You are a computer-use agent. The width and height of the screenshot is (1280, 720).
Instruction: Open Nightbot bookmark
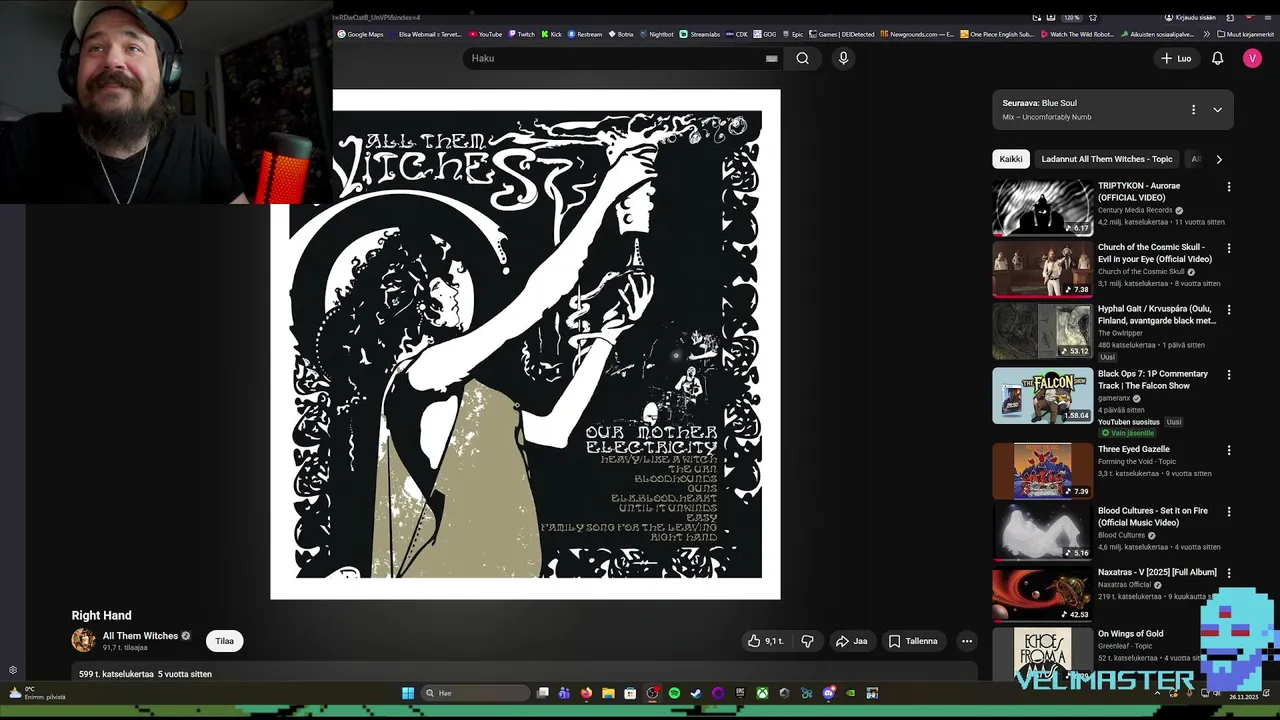(656, 34)
